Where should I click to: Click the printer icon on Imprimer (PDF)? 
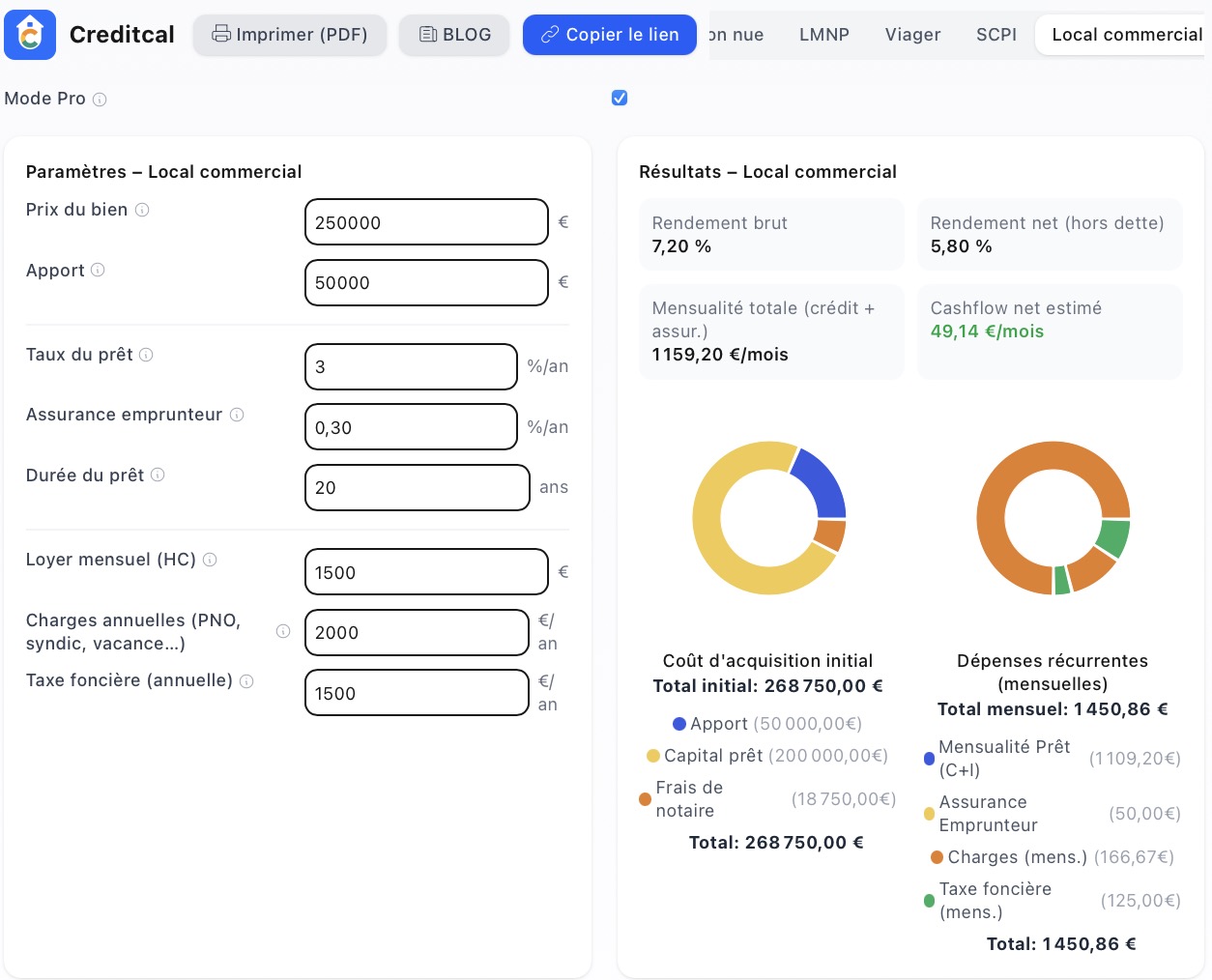223,34
